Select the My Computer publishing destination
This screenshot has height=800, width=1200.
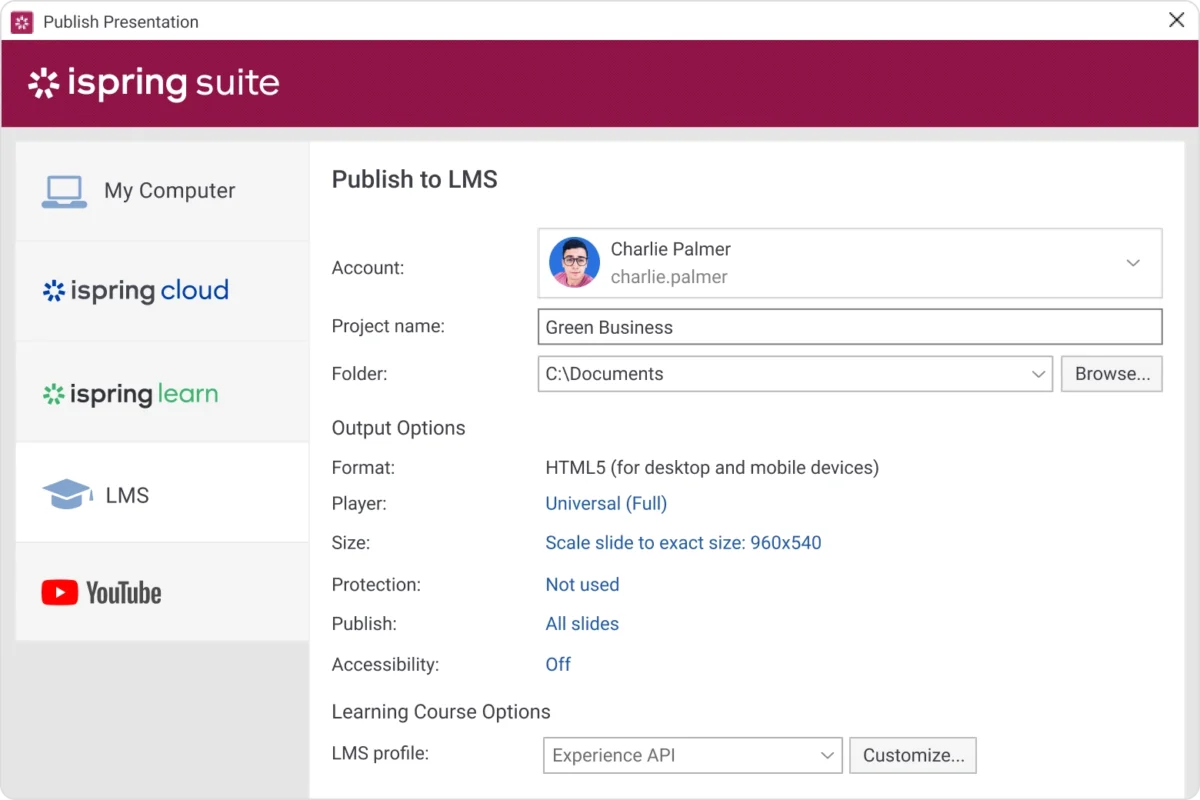coord(162,190)
